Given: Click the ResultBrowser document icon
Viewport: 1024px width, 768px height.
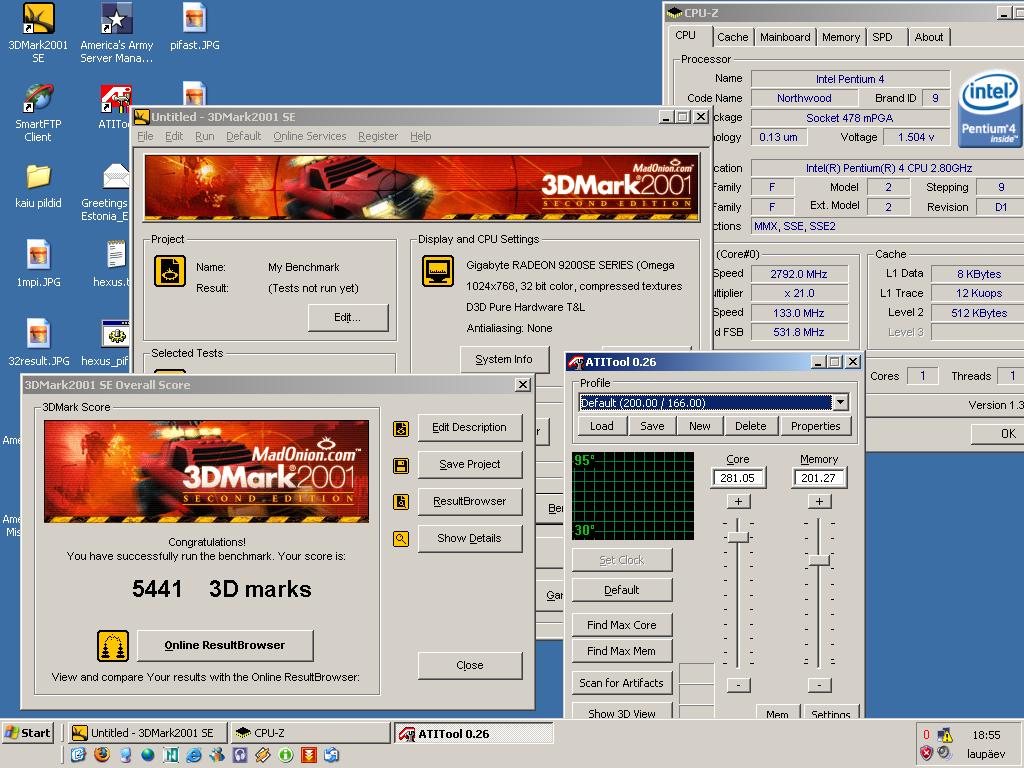Looking at the screenshot, I should click(x=401, y=502).
